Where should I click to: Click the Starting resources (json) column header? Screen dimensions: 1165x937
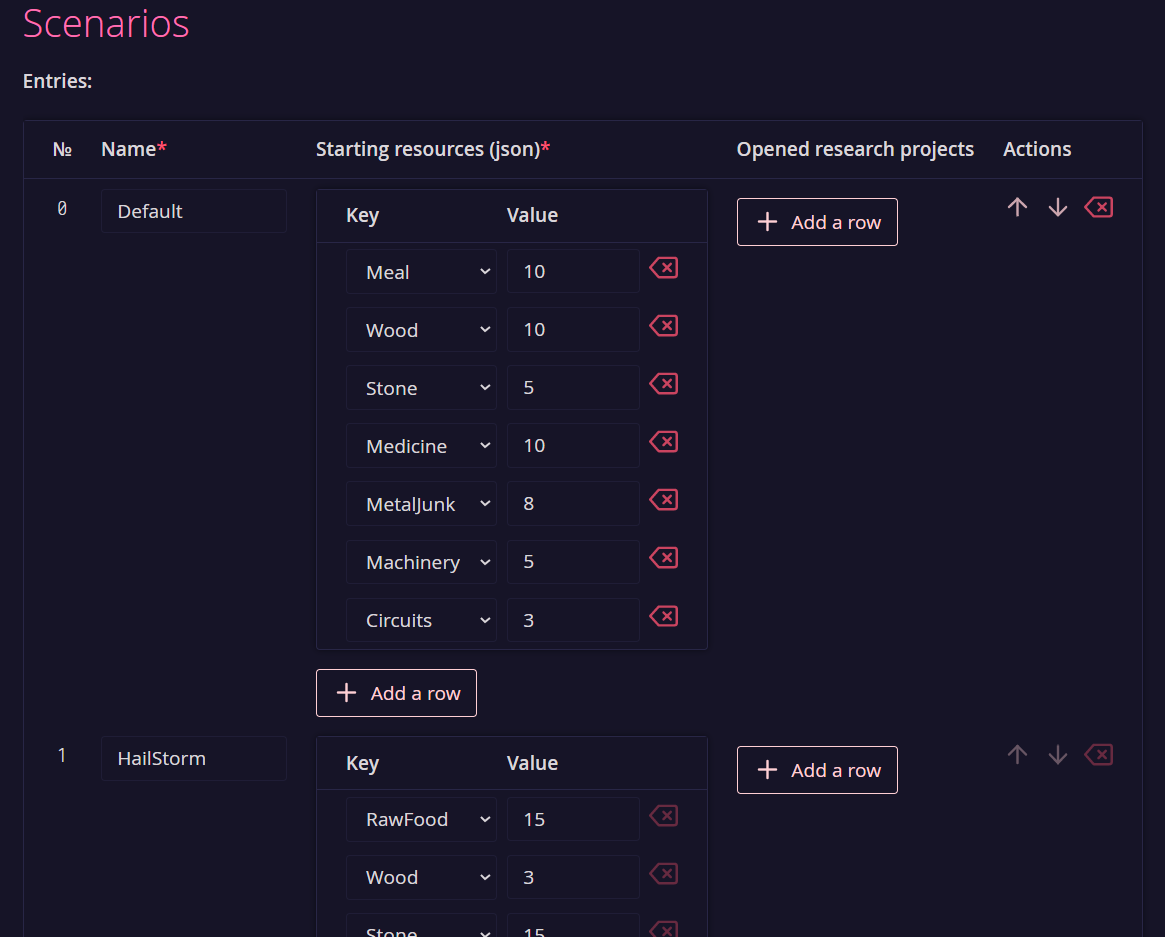tap(433, 149)
